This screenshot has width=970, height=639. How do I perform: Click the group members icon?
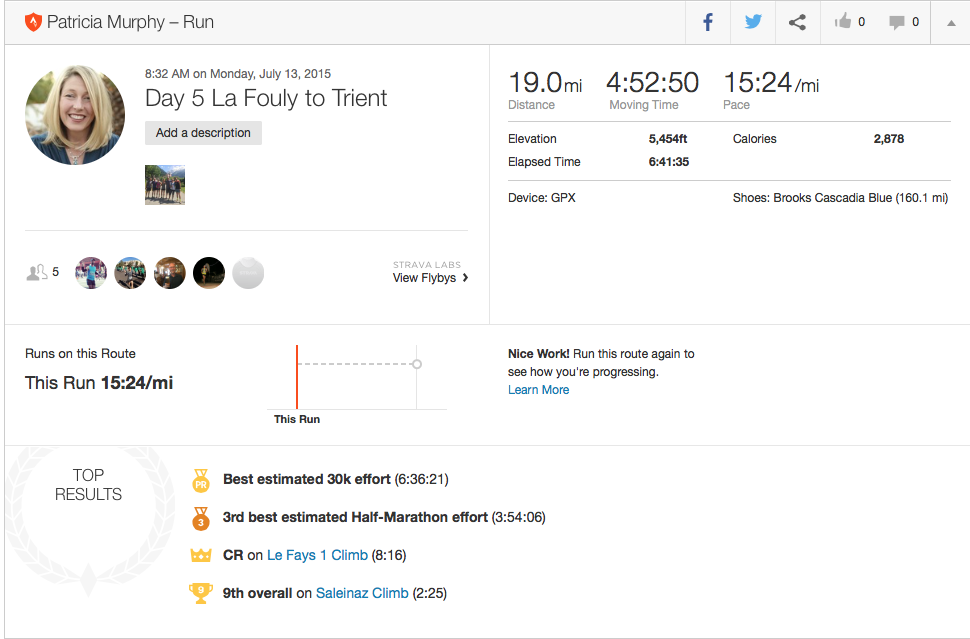(x=37, y=272)
